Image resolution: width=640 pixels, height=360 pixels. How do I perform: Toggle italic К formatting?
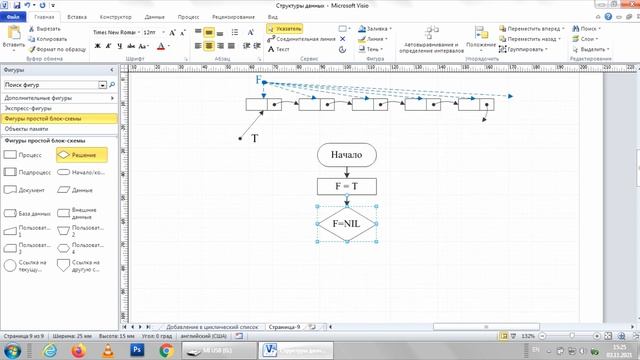pyautogui.click(x=109, y=46)
